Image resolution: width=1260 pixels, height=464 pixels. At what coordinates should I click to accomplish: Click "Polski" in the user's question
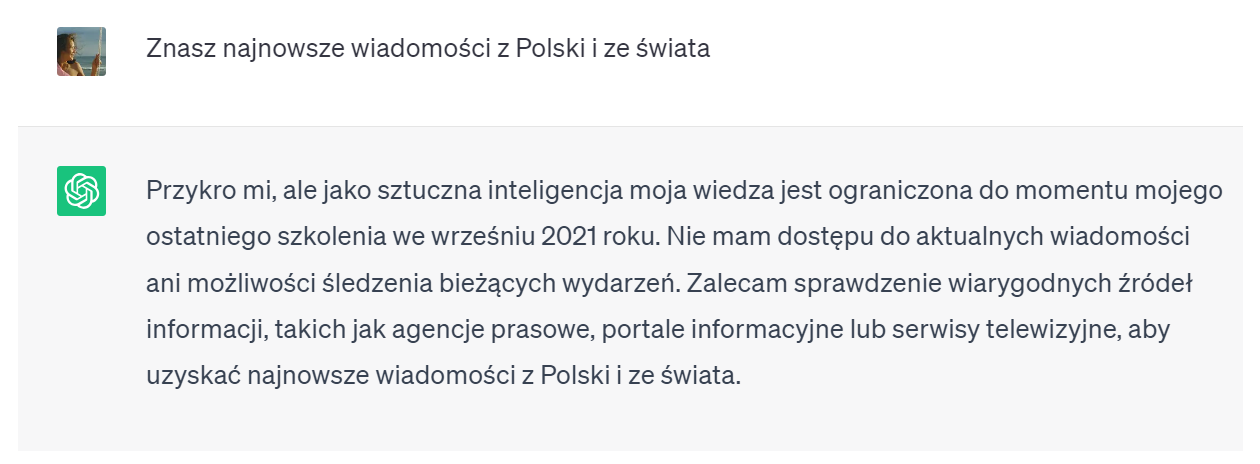click(x=550, y=48)
